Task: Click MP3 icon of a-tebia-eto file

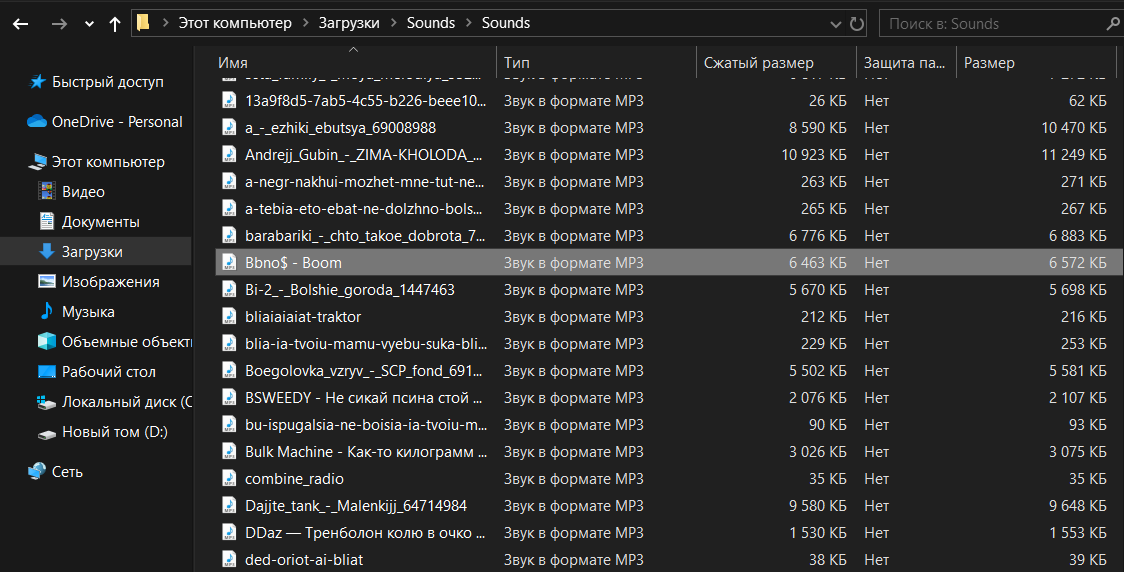Action: click(229, 209)
